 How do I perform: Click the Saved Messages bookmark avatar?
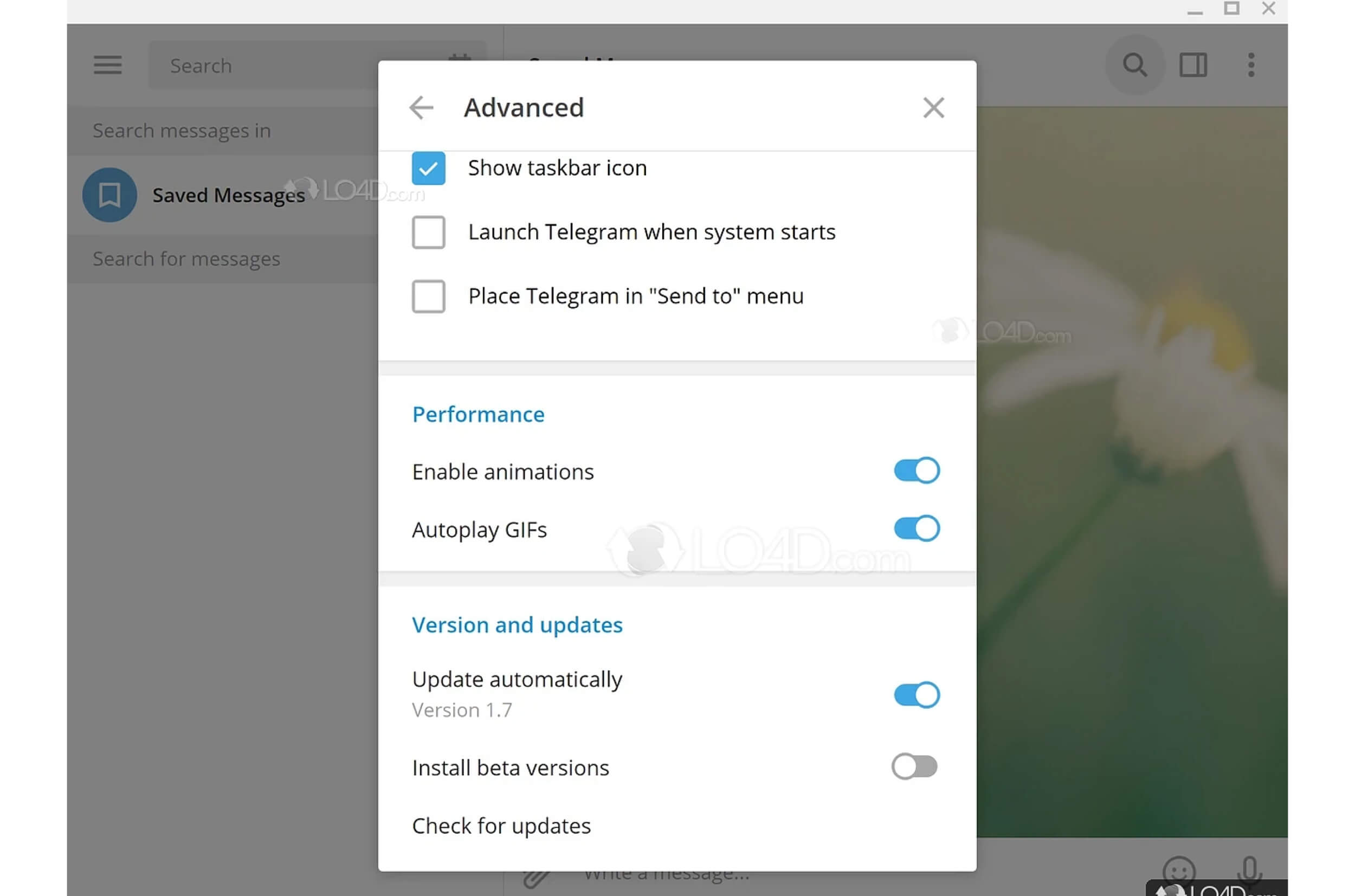(x=109, y=195)
